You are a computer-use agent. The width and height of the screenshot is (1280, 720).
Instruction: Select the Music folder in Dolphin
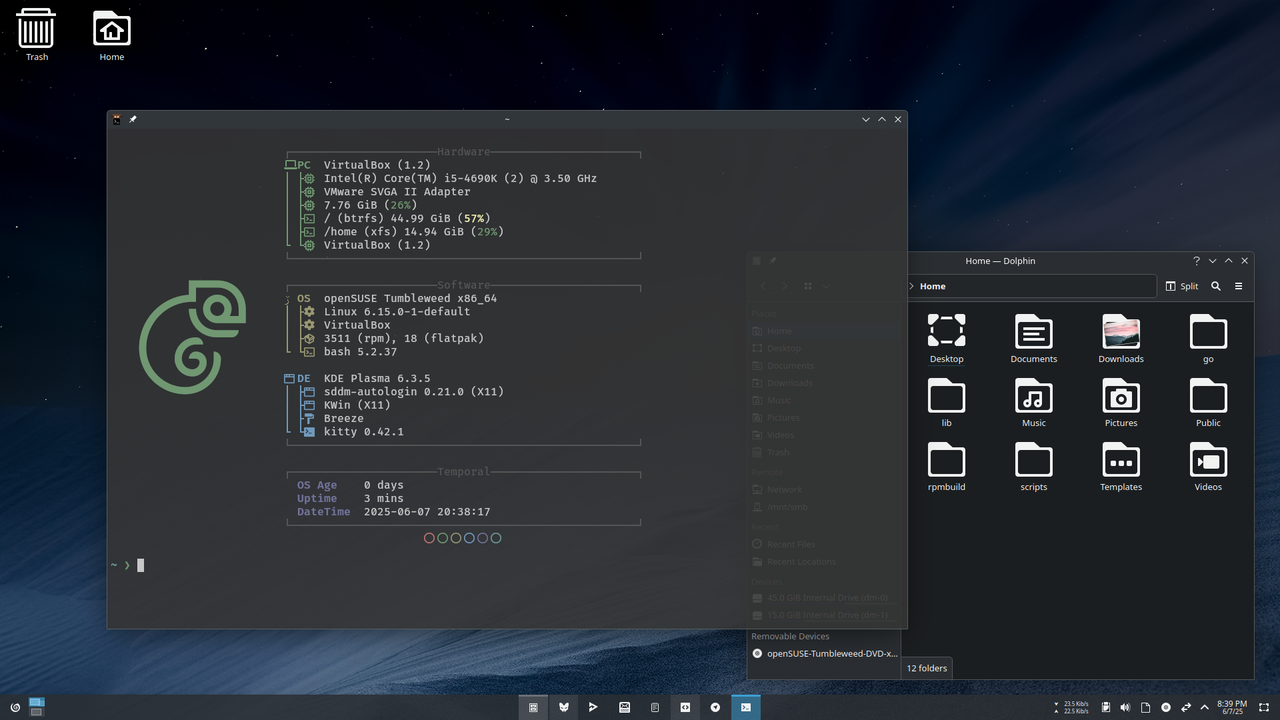[1033, 403]
